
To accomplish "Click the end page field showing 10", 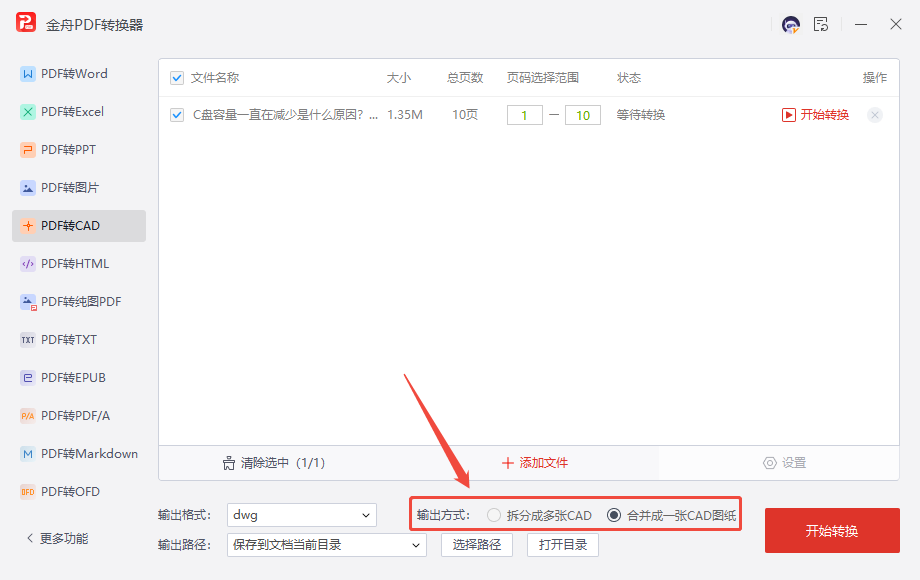I will [583, 116].
